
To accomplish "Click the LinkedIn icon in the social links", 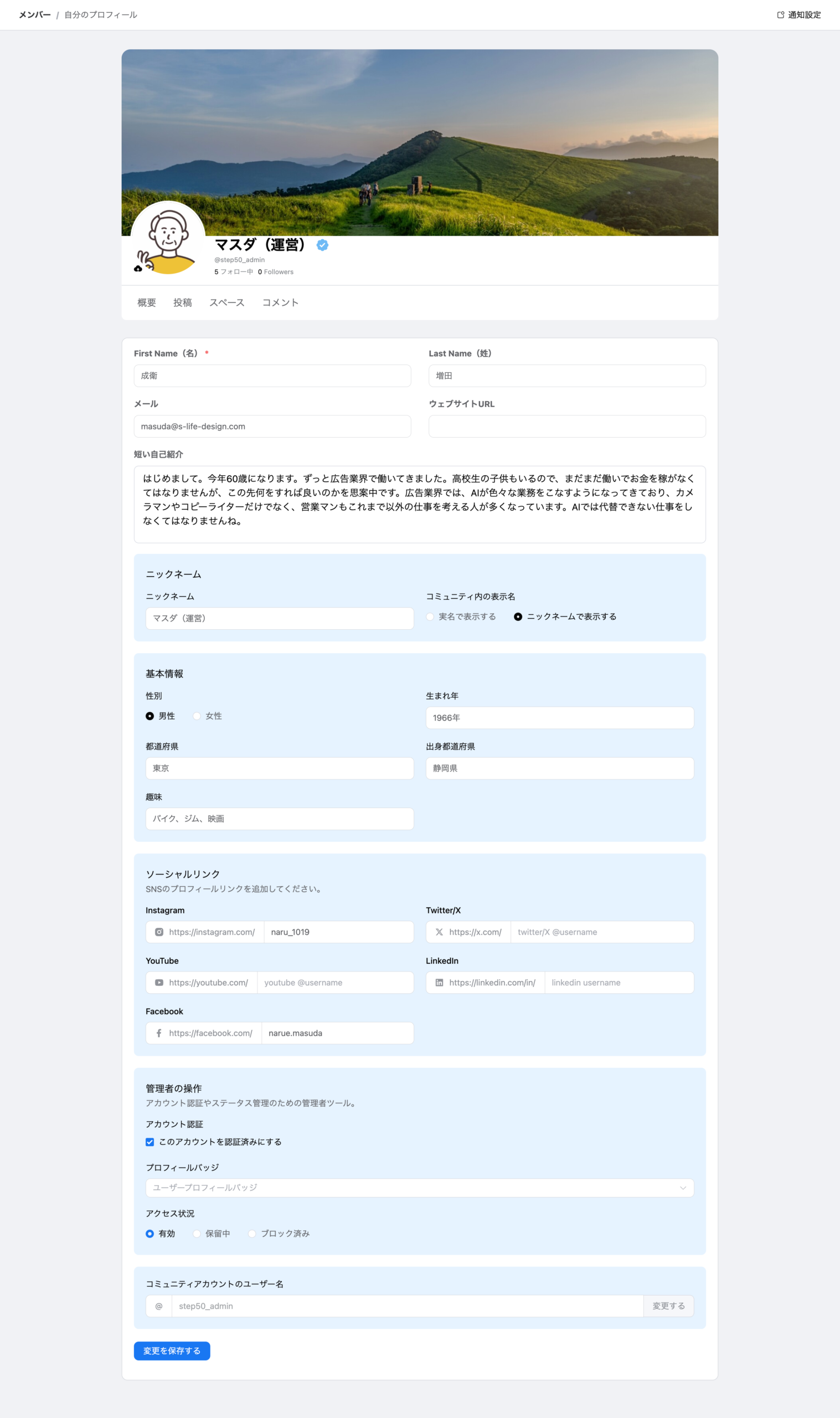I will [x=439, y=982].
